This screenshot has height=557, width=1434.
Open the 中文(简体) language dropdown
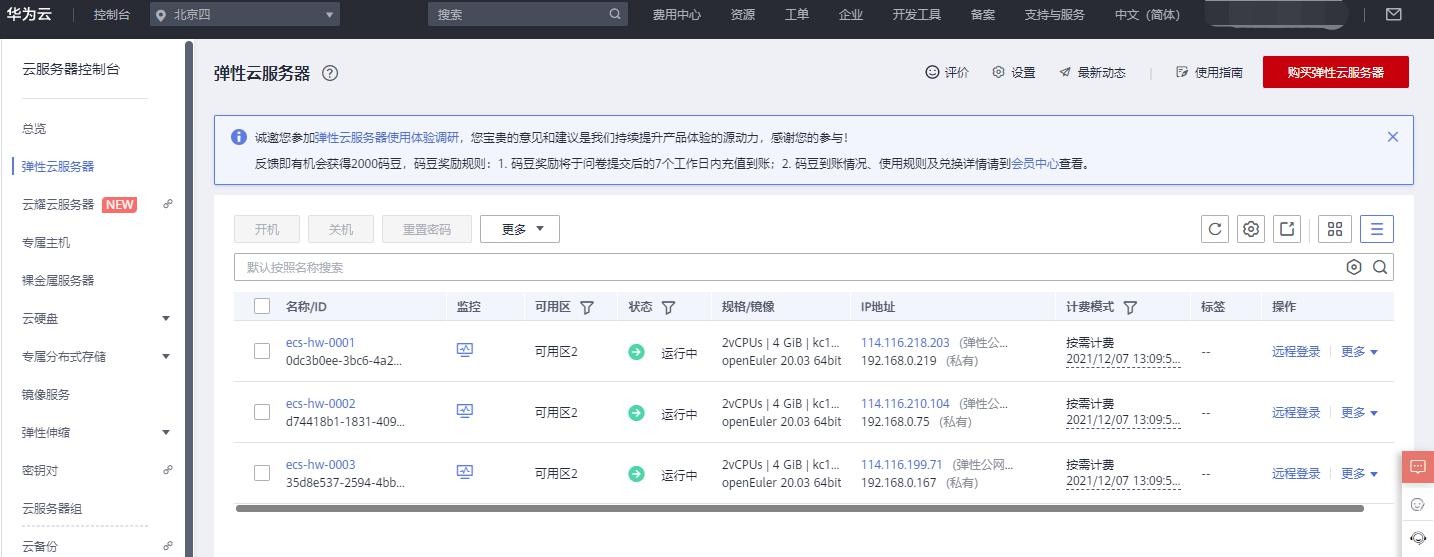click(1147, 15)
